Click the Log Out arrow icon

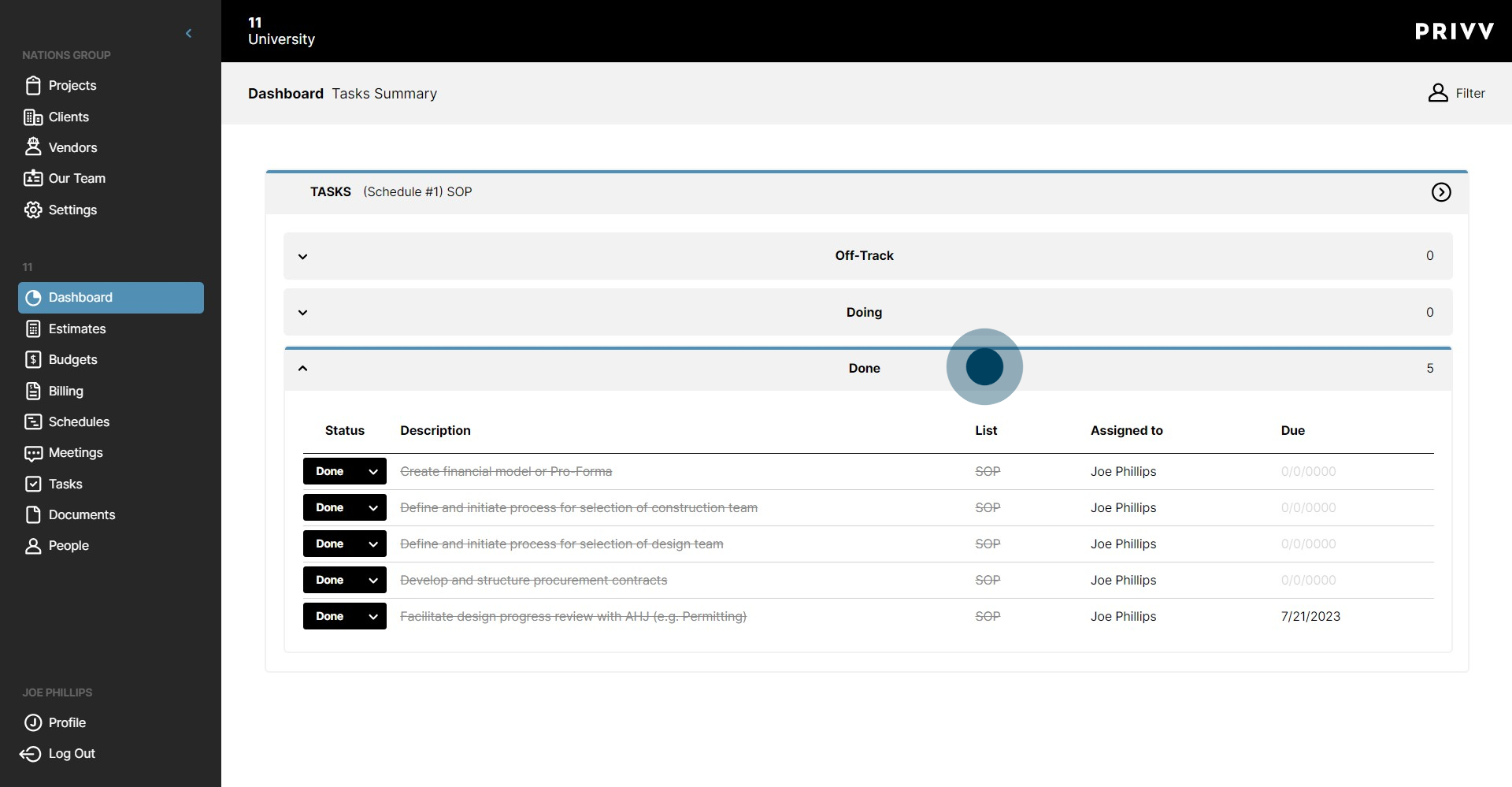coord(30,754)
